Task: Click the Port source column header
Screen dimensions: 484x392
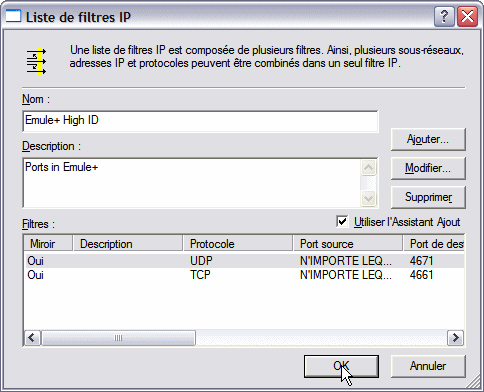Action: pyautogui.click(x=348, y=244)
